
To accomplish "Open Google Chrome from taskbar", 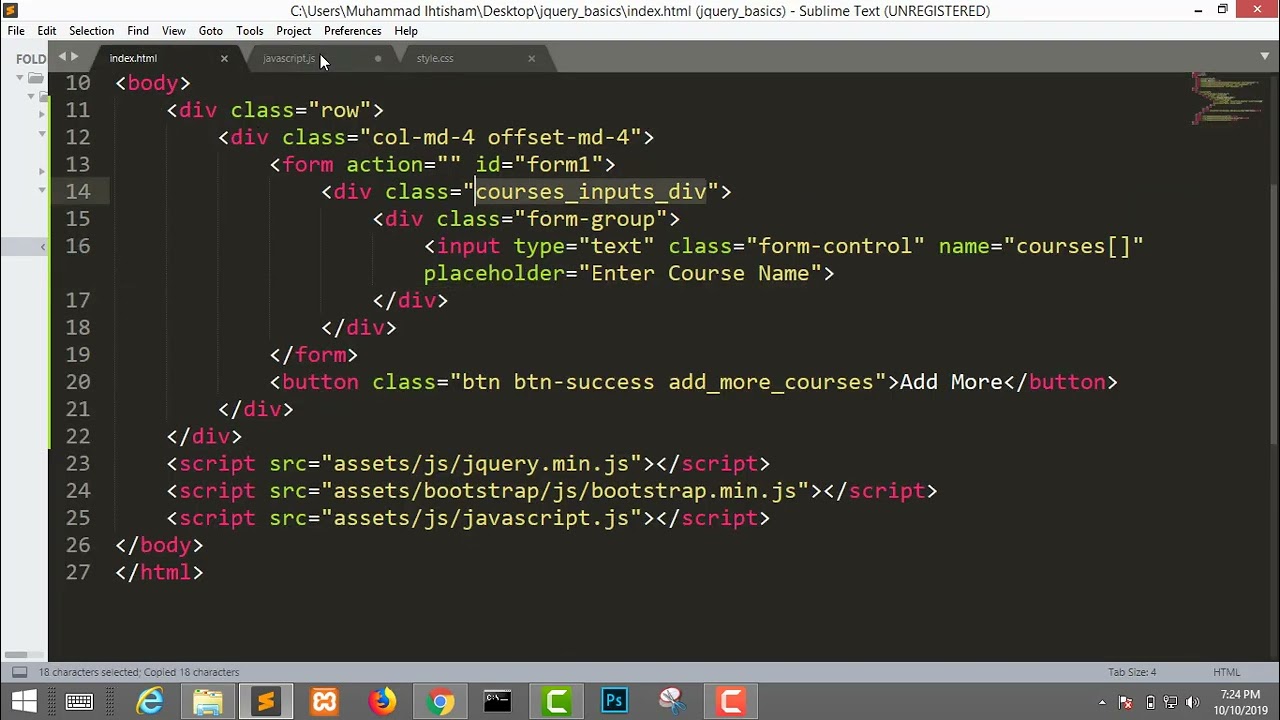I will point(440,702).
